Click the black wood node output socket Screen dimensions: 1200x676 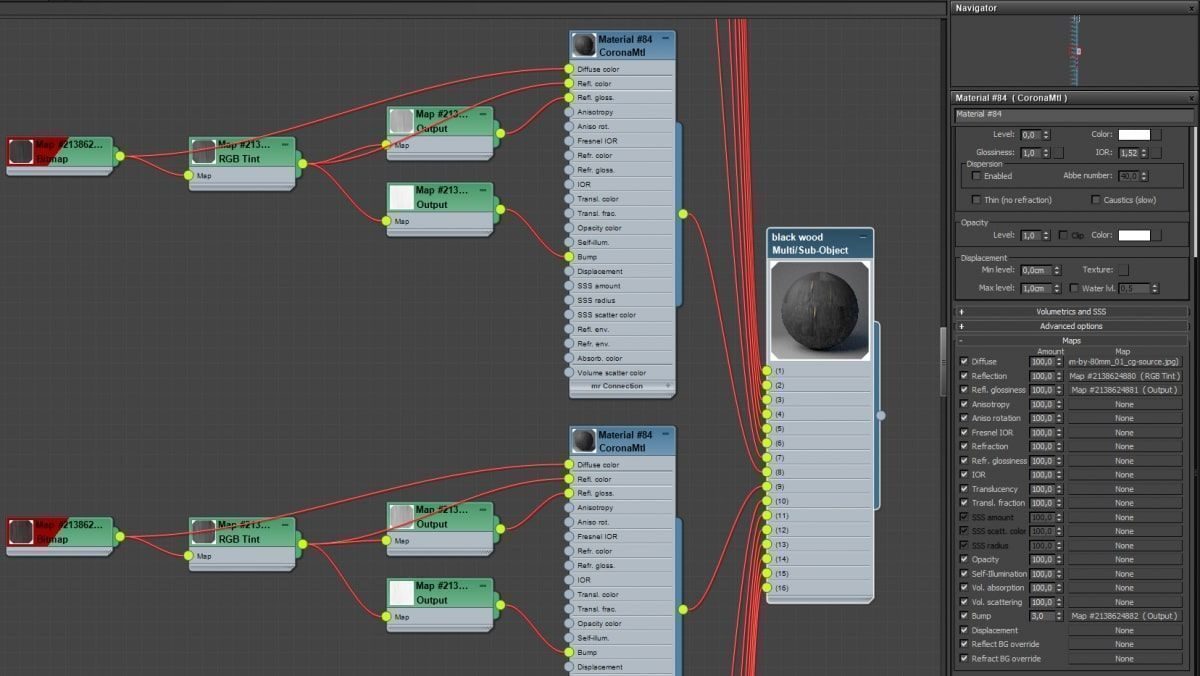click(881, 415)
